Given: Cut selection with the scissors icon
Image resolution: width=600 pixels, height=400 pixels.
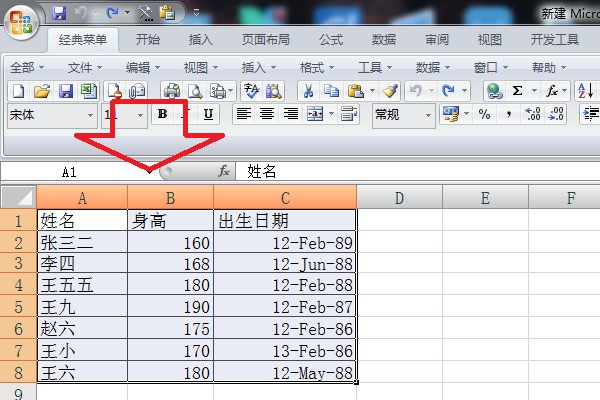Looking at the screenshot, I should [308, 91].
